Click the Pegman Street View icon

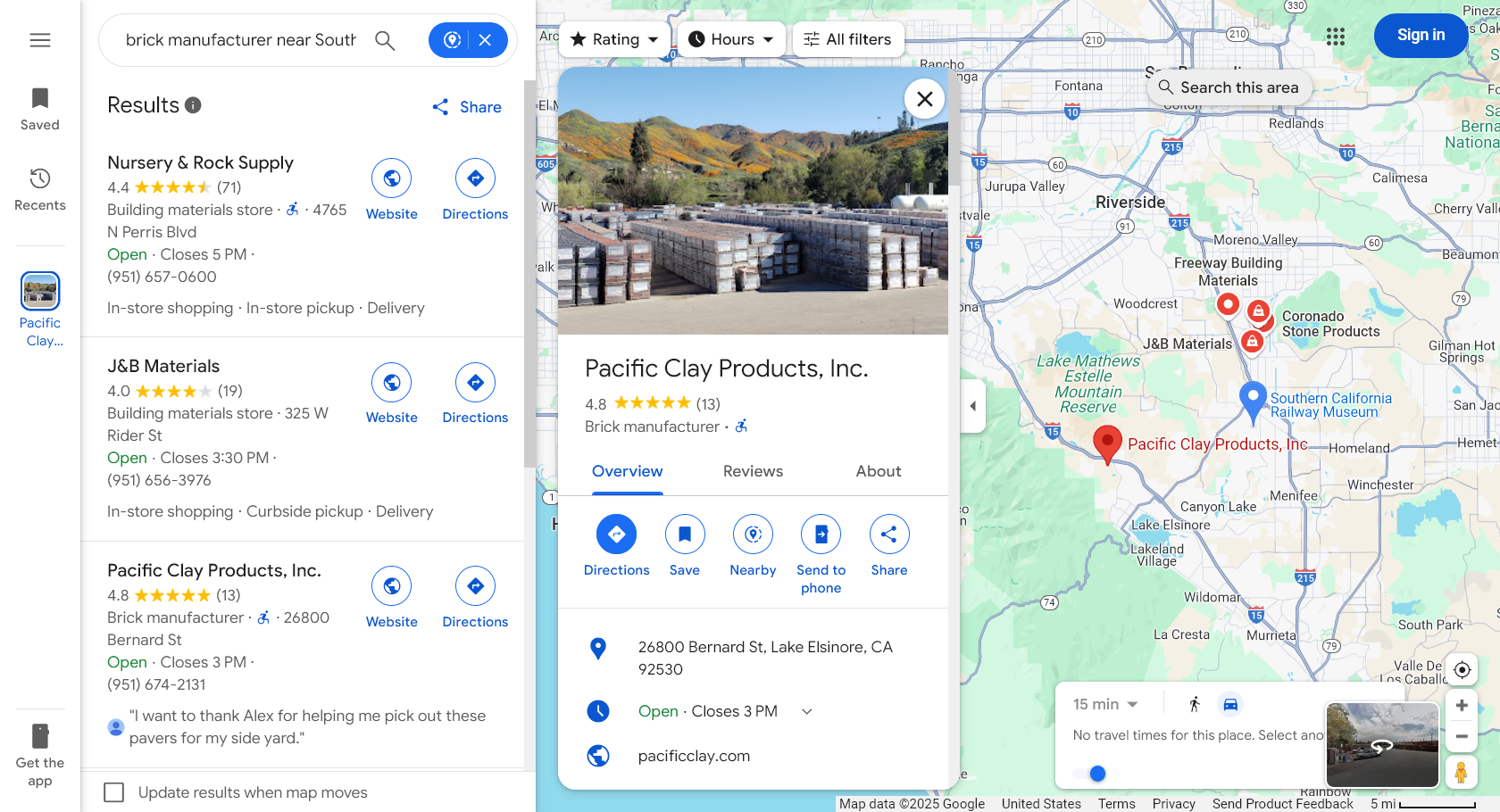tap(1462, 772)
